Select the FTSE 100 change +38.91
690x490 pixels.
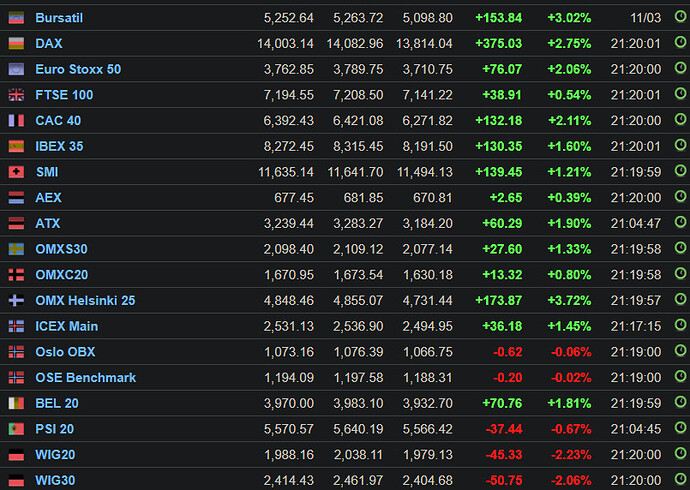tap(502, 95)
